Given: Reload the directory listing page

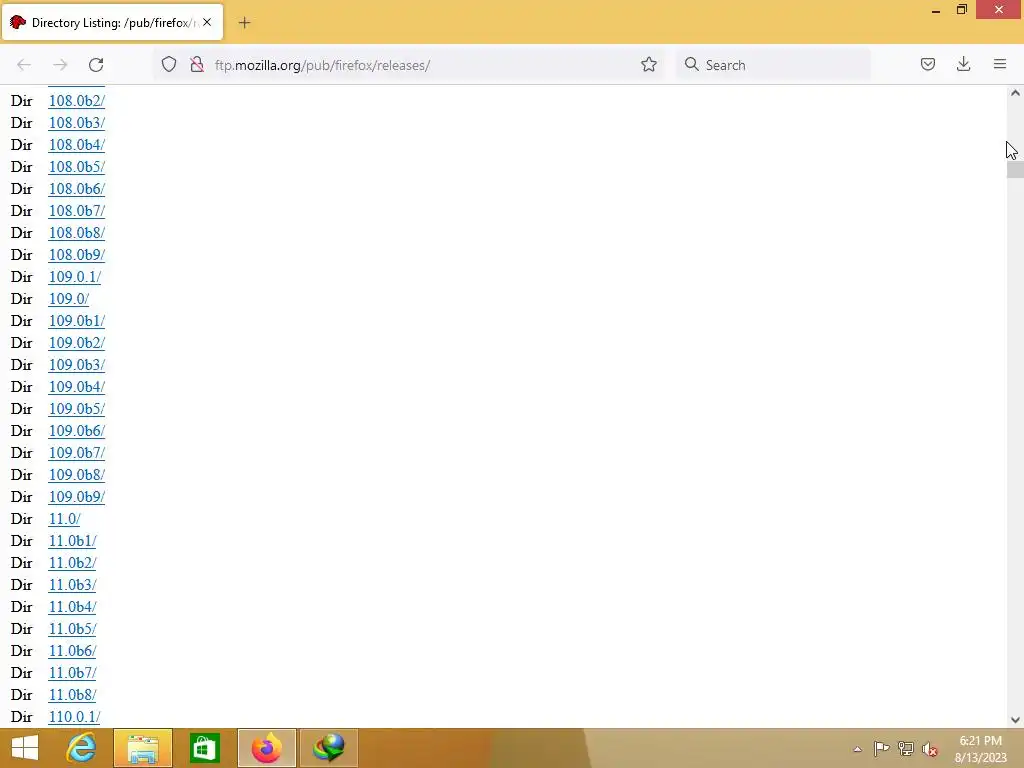Looking at the screenshot, I should coord(96,65).
